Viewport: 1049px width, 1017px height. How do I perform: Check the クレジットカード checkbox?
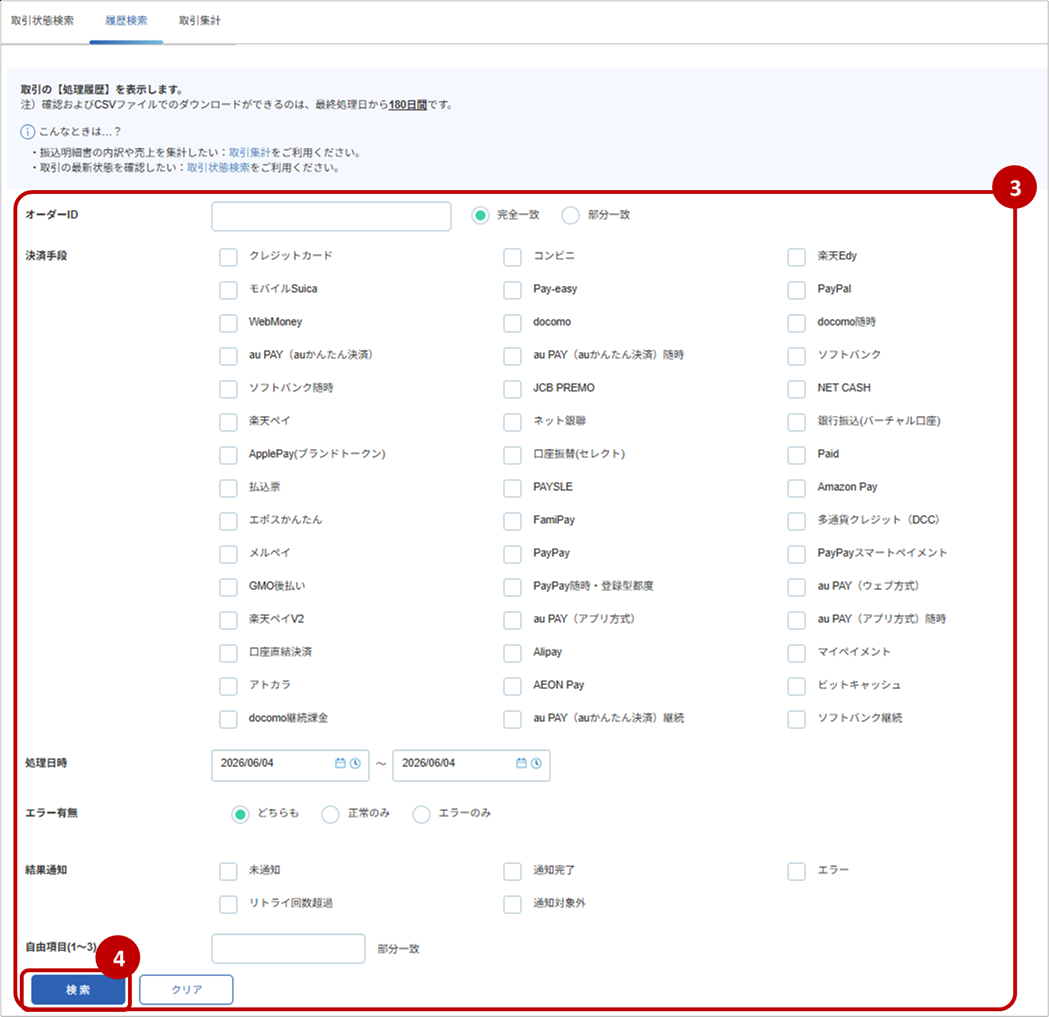pyautogui.click(x=228, y=257)
